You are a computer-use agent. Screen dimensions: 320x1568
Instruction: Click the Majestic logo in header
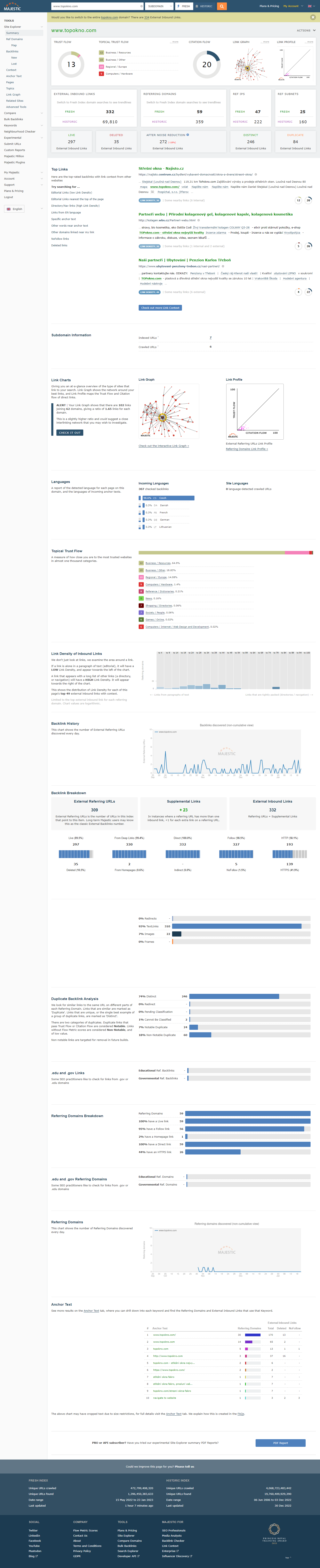(12, 8)
